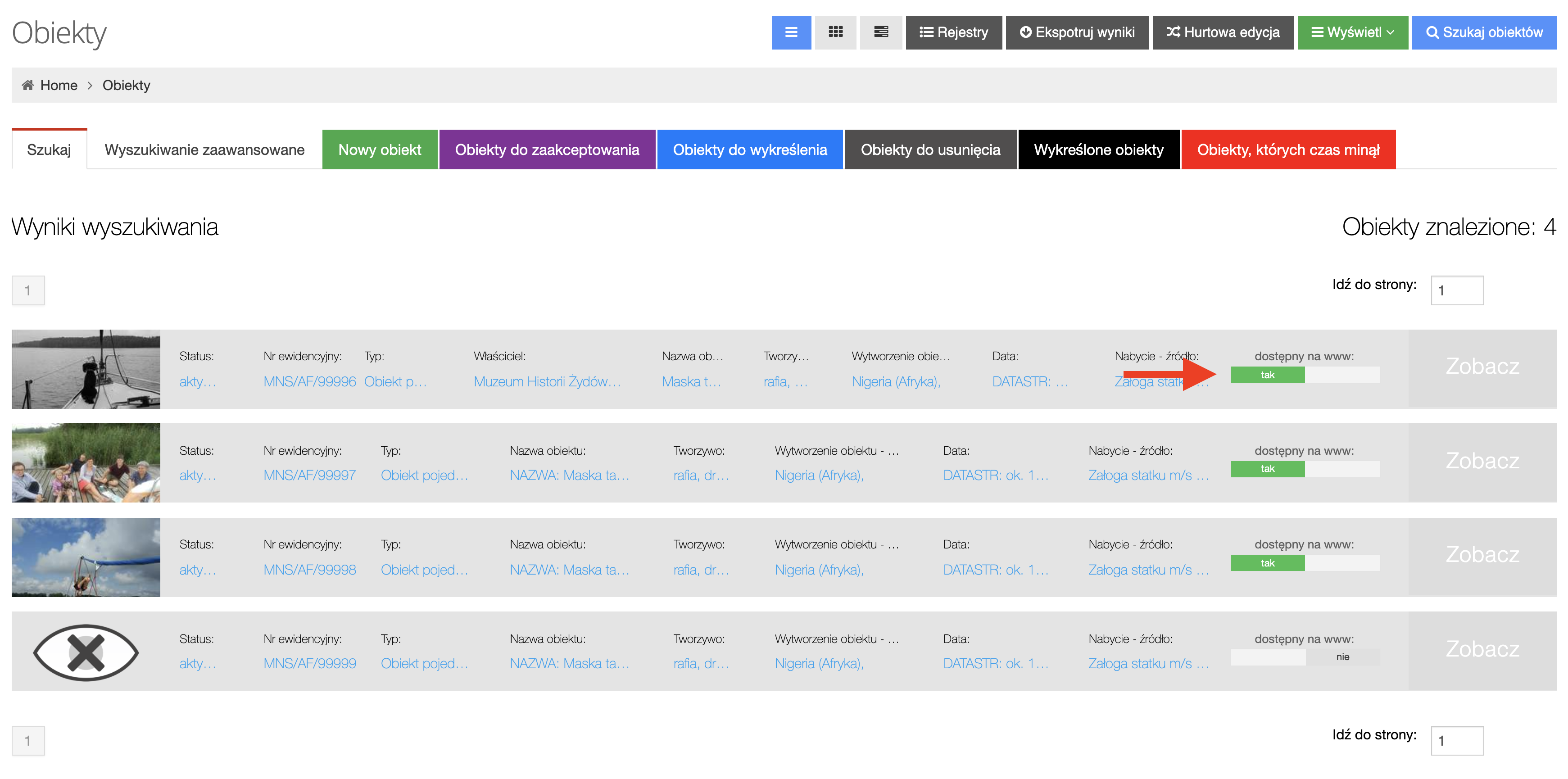Click the Home icon in breadcrumb

click(27, 85)
